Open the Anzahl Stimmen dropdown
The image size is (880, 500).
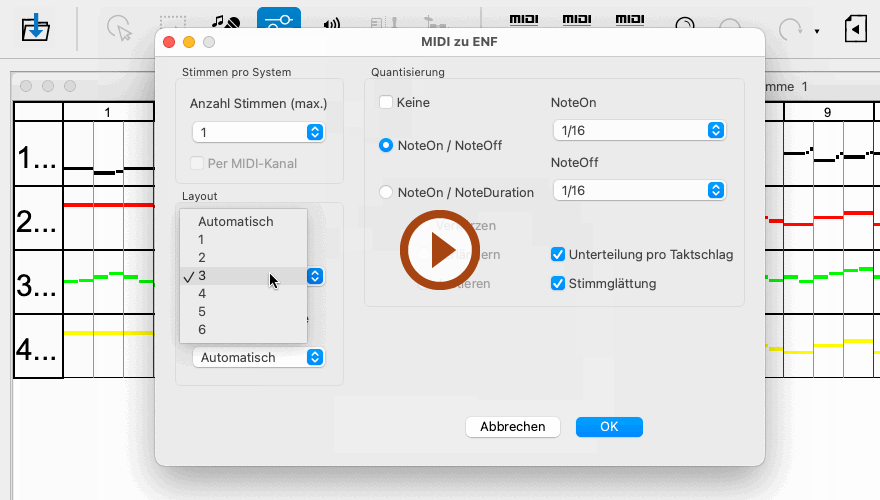[258, 132]
